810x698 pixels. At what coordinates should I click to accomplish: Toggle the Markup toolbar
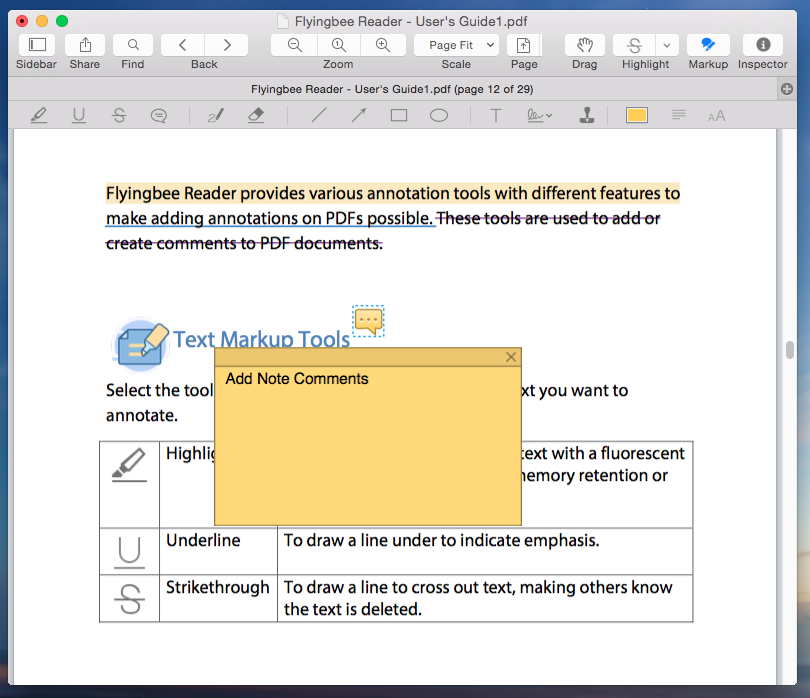click(708, 45)
